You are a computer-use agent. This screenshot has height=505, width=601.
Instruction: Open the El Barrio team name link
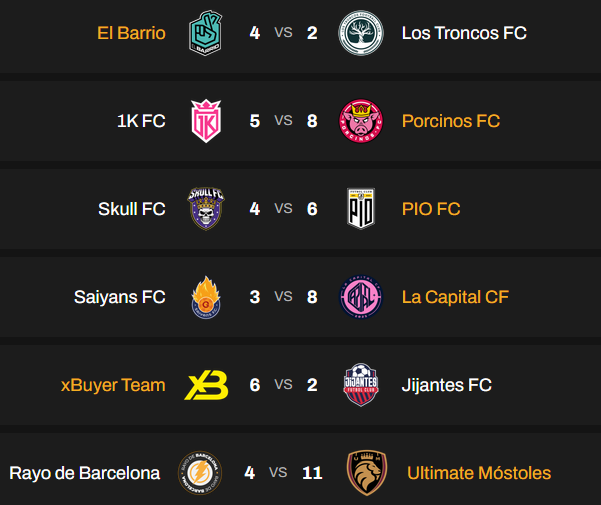click(x=131, y=33)
